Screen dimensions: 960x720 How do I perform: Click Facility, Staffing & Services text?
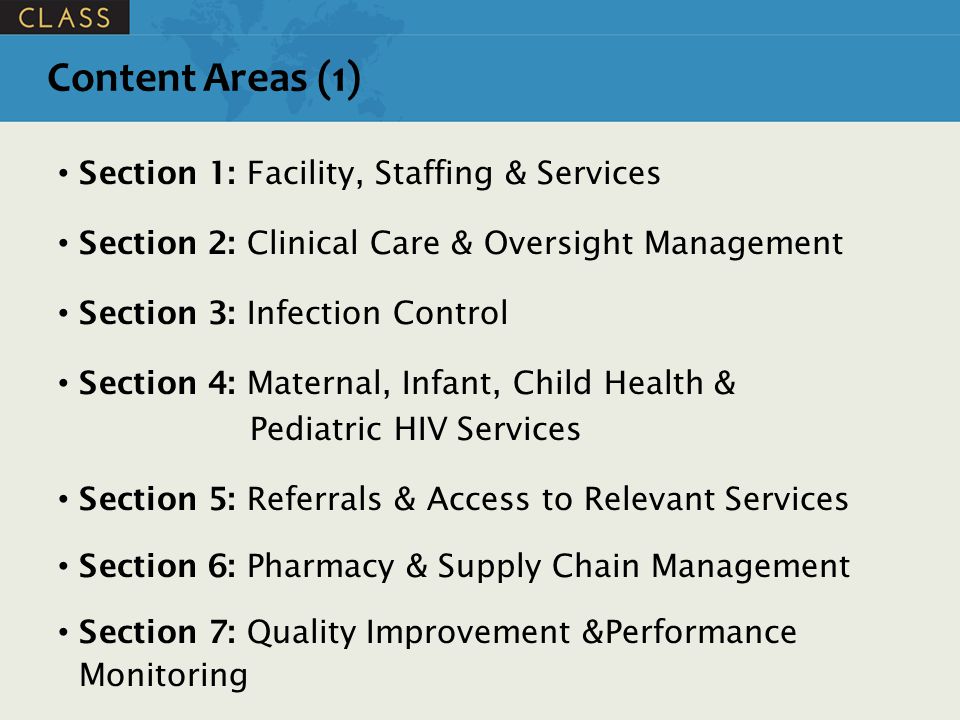coord(454,173)
